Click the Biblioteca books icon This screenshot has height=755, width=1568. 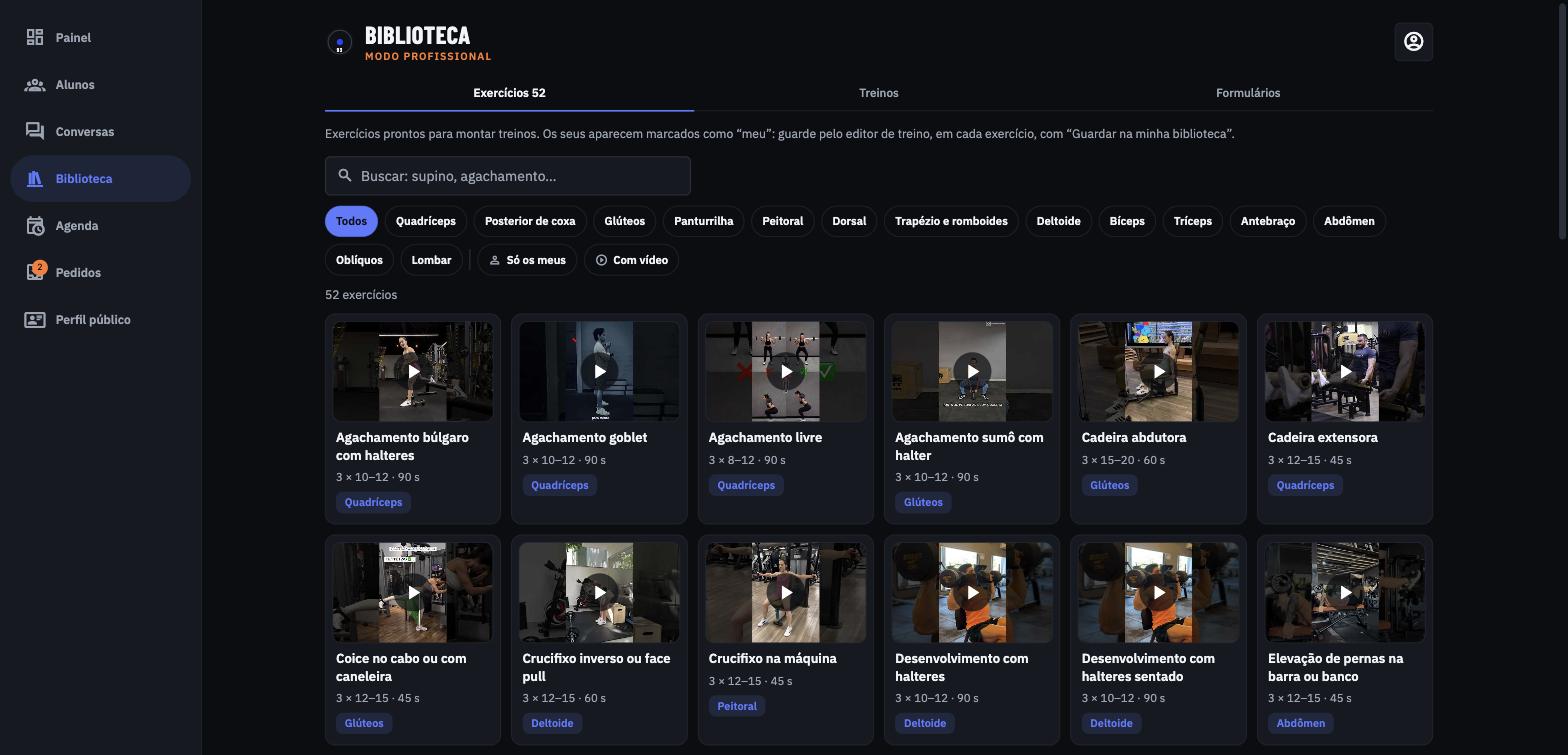pyautogui.click(x=35, y=179)
